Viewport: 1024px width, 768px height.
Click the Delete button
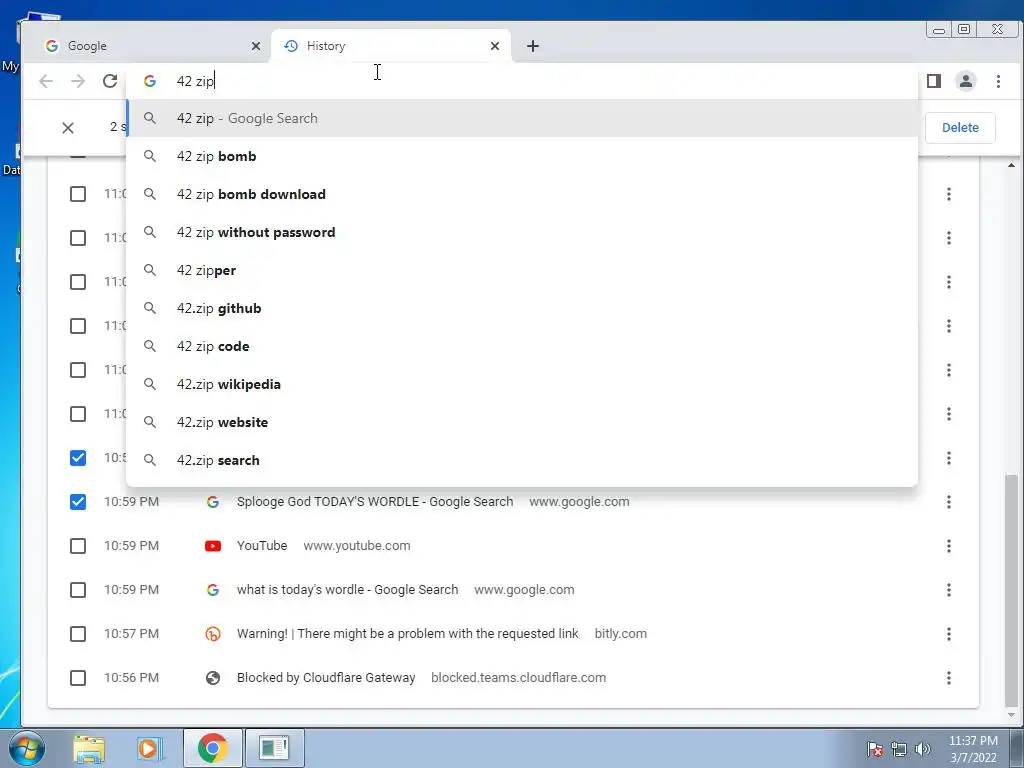[x=960, y=127]
